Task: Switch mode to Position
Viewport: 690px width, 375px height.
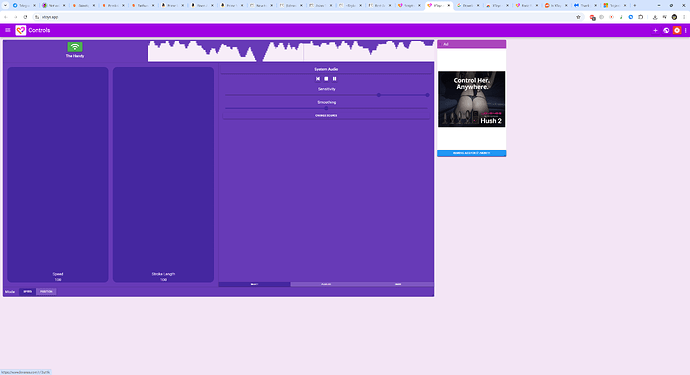Action: pos(46,291)
